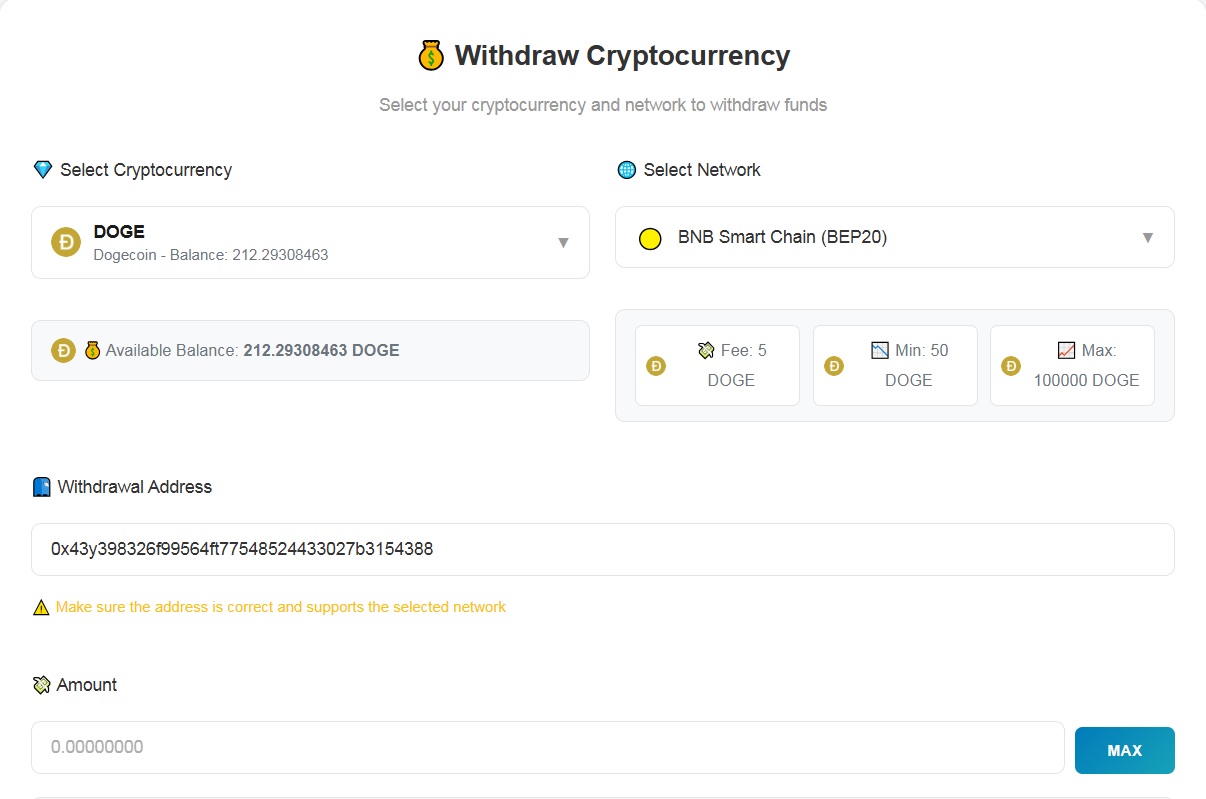Click the Dogecoin logo in cryptocurrency selector
Screen dimensions: 1206x799
pos(66,242)
